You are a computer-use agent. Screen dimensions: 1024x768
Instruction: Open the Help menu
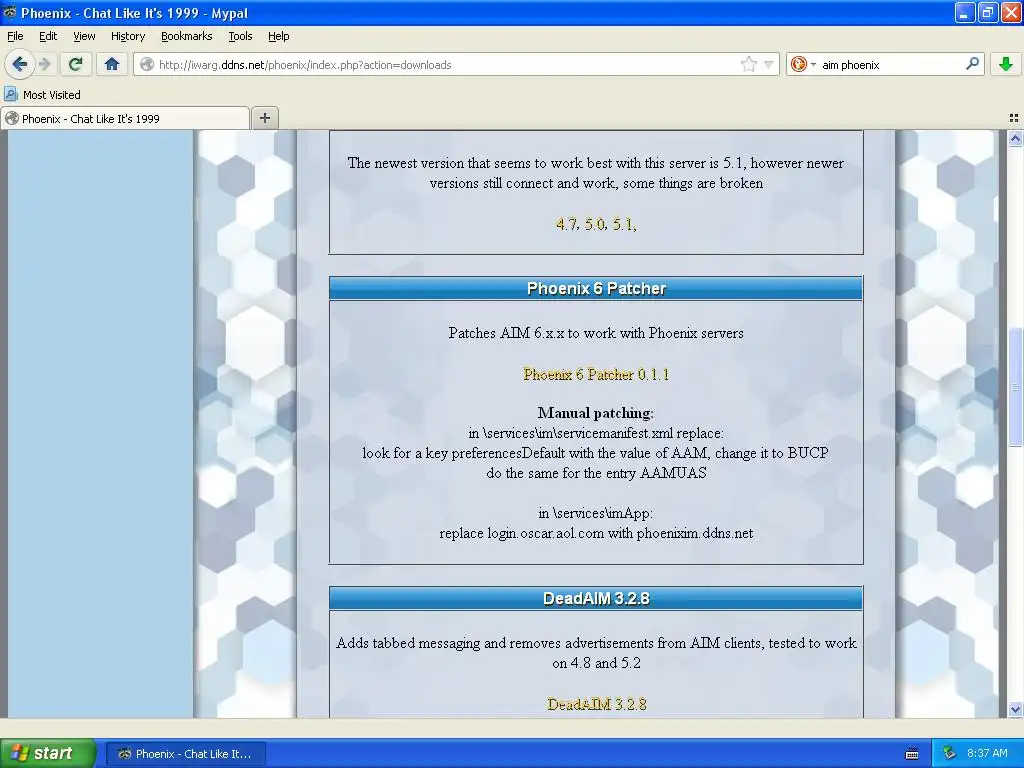click(278, 36)
